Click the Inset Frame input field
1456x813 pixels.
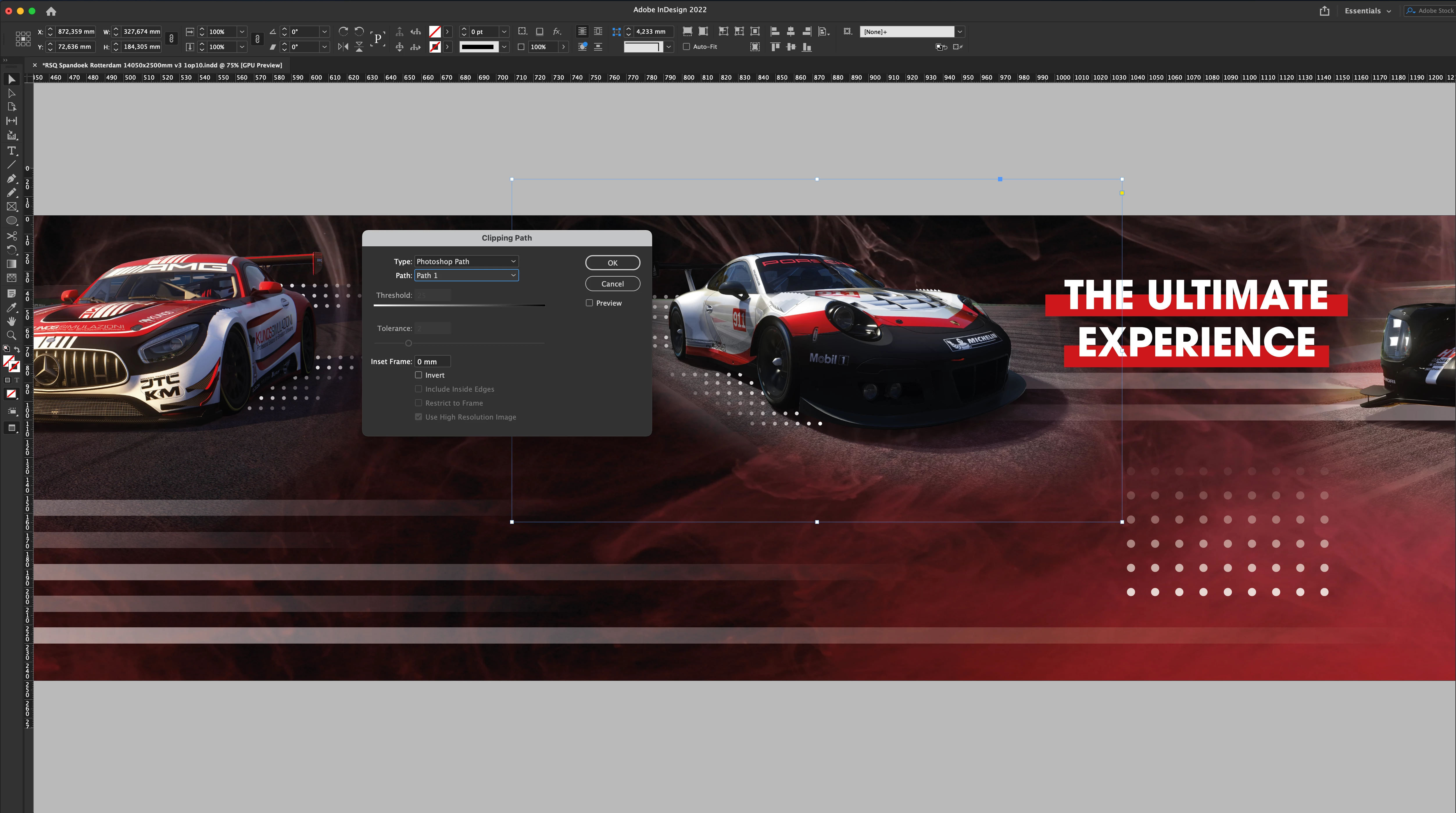point(432,361)
